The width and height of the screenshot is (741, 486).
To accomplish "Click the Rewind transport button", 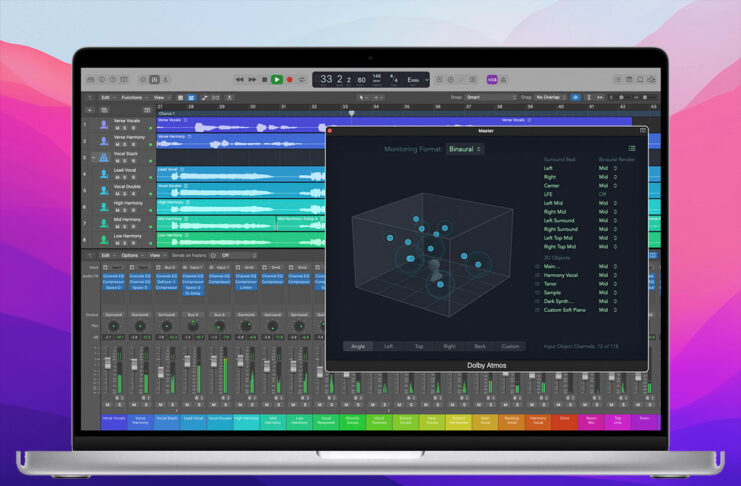I will [240, 79].
